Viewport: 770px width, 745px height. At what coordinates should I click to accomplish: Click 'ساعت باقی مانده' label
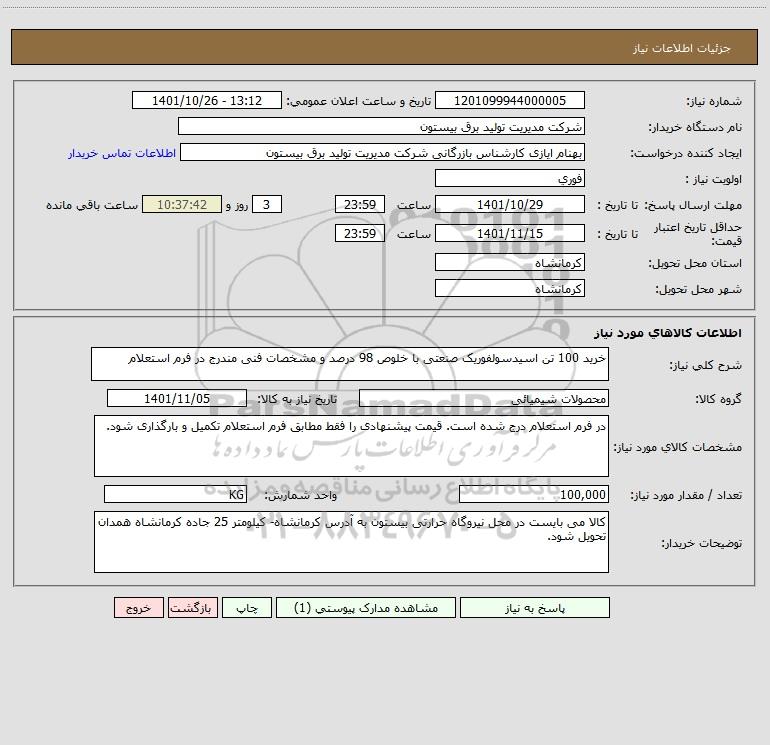click(92, 205)
